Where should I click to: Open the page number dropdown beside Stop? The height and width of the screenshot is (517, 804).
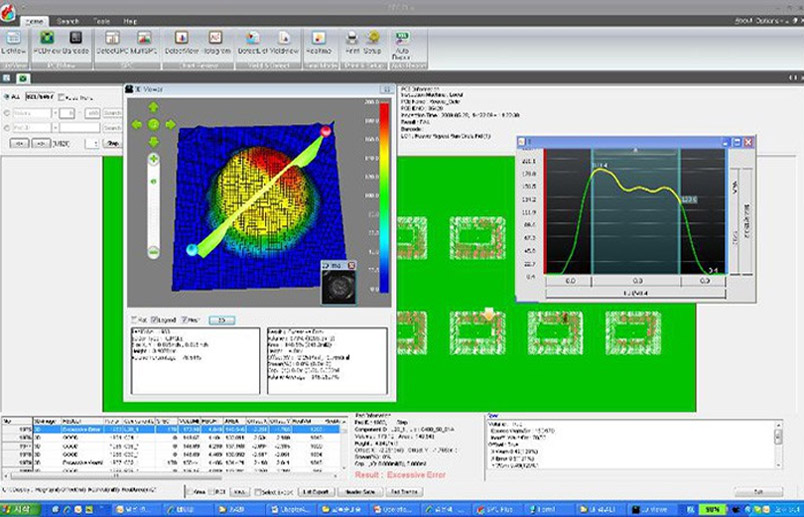(x=94, y=143)
